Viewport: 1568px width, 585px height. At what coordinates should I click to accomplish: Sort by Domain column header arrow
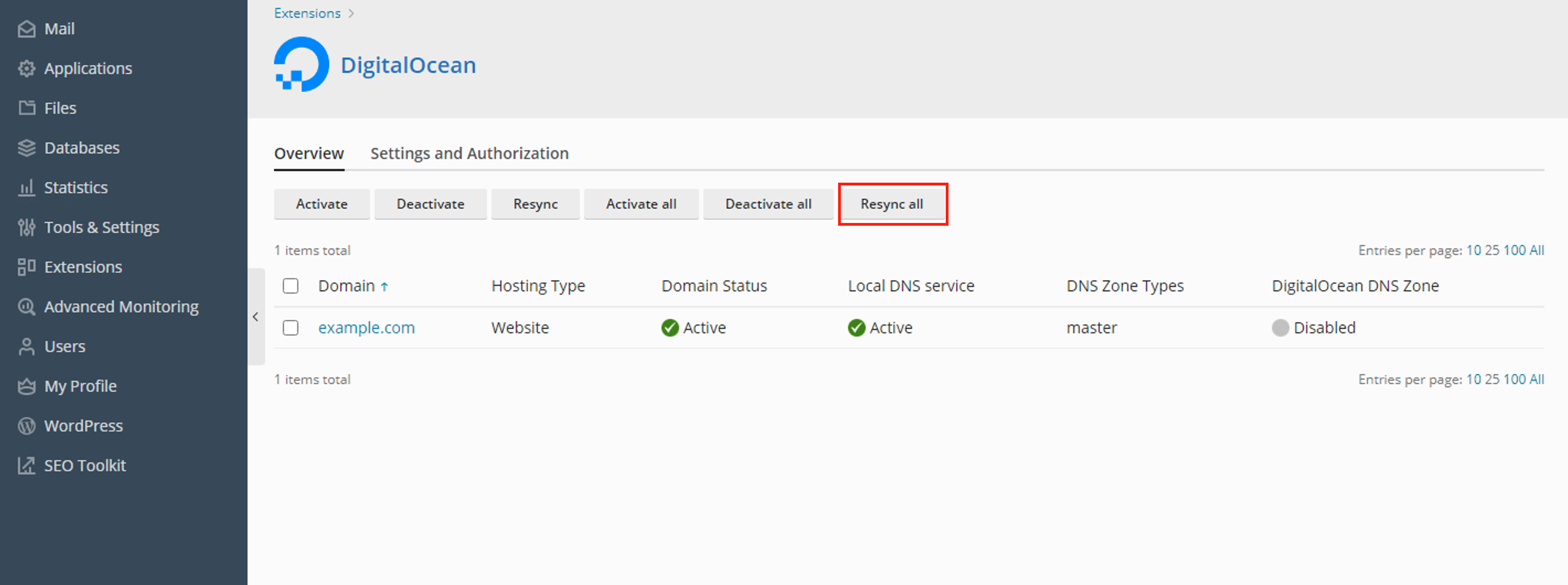pyautogui.click(x=384, y=286)
